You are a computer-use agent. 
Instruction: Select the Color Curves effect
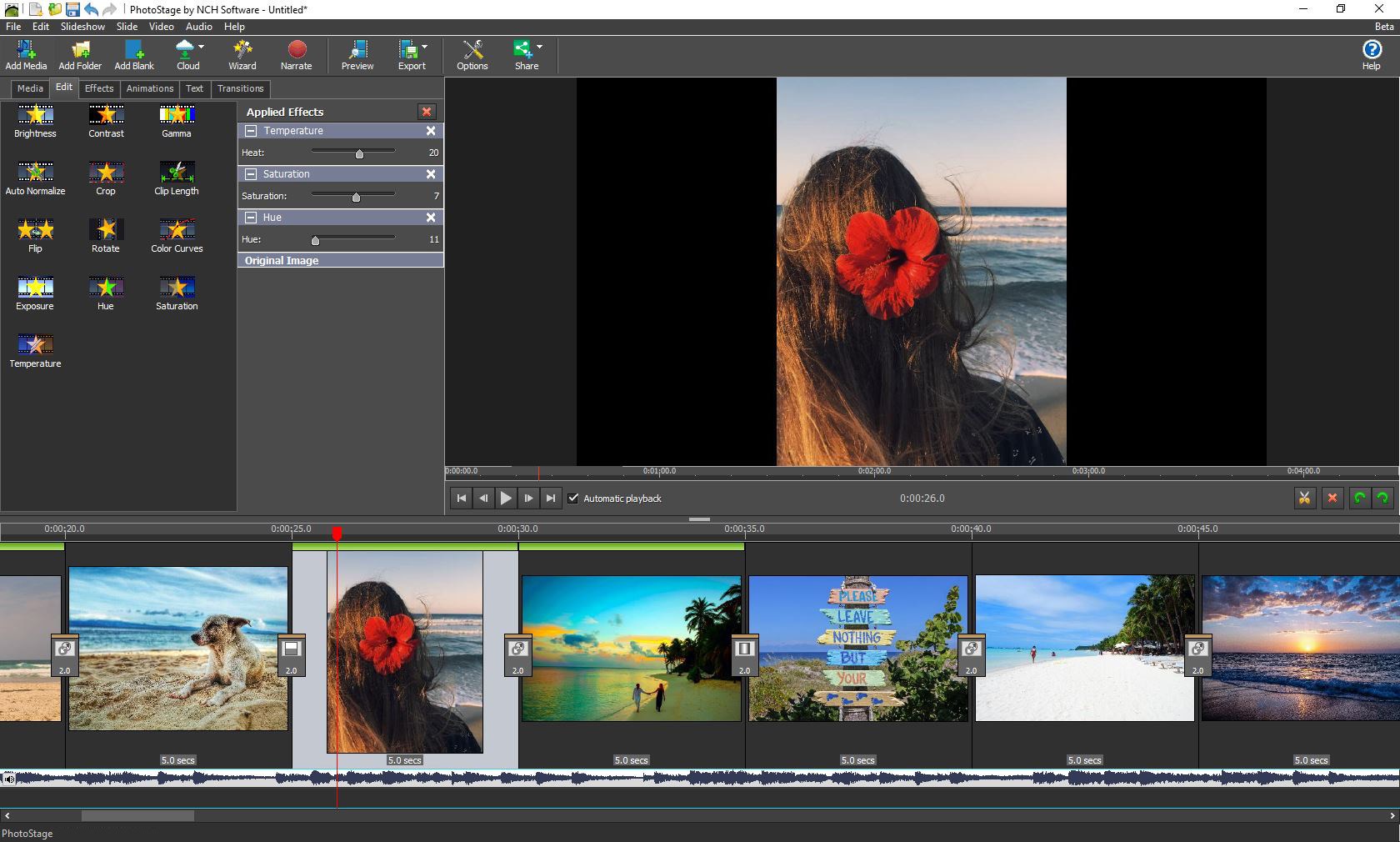point(176,232)
